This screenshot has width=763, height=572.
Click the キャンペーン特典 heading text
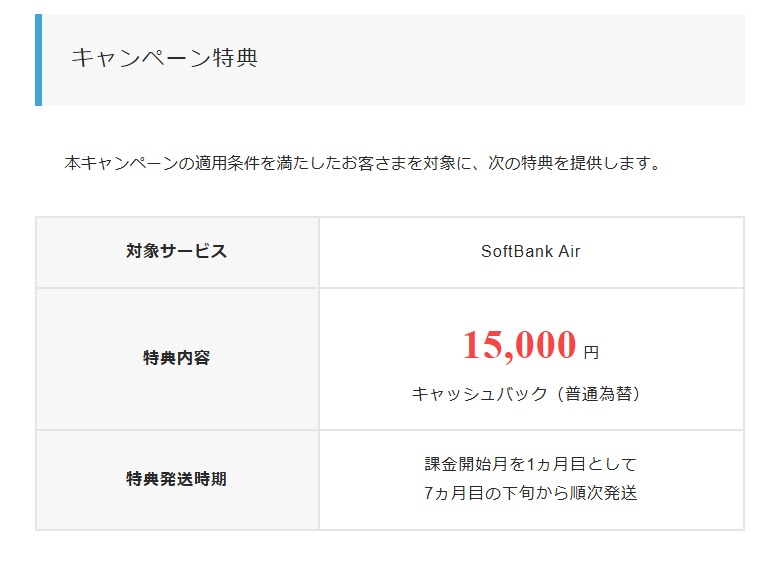click(164, 58)
